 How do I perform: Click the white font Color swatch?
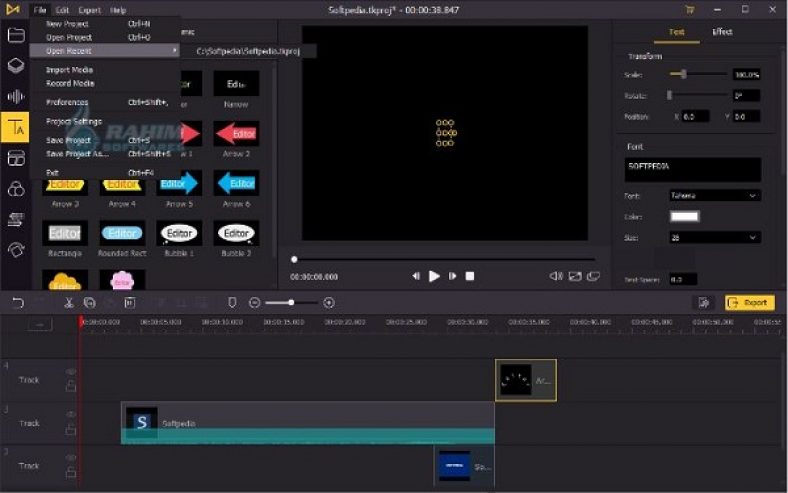coord(684,216)
